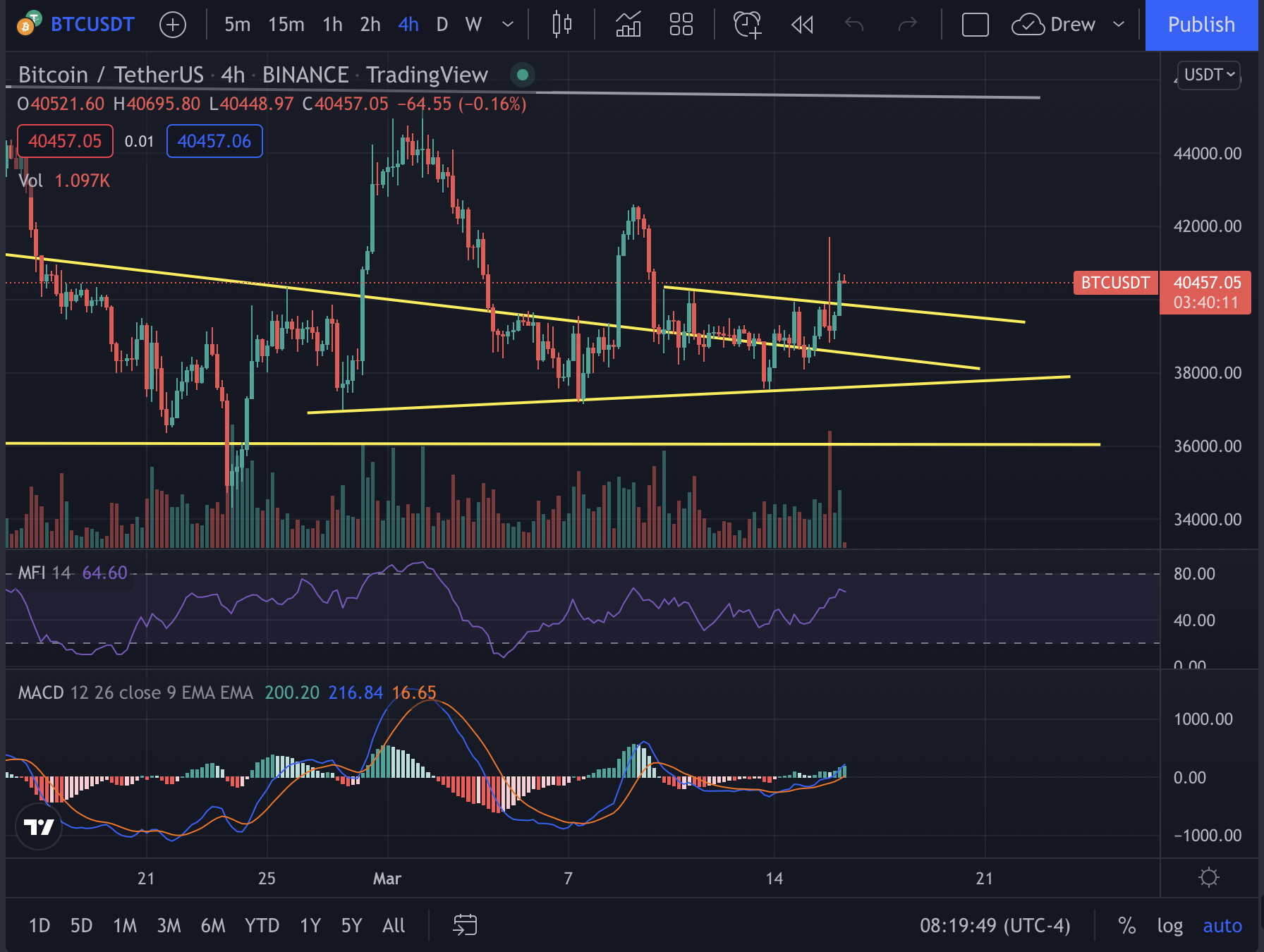Redo the last chart action
Viewport: 1264px width, 952px height.
click(x=907, y=25)
